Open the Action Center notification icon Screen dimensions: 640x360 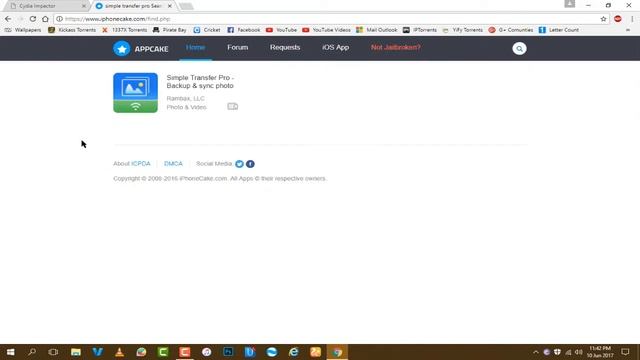(625, 352)
